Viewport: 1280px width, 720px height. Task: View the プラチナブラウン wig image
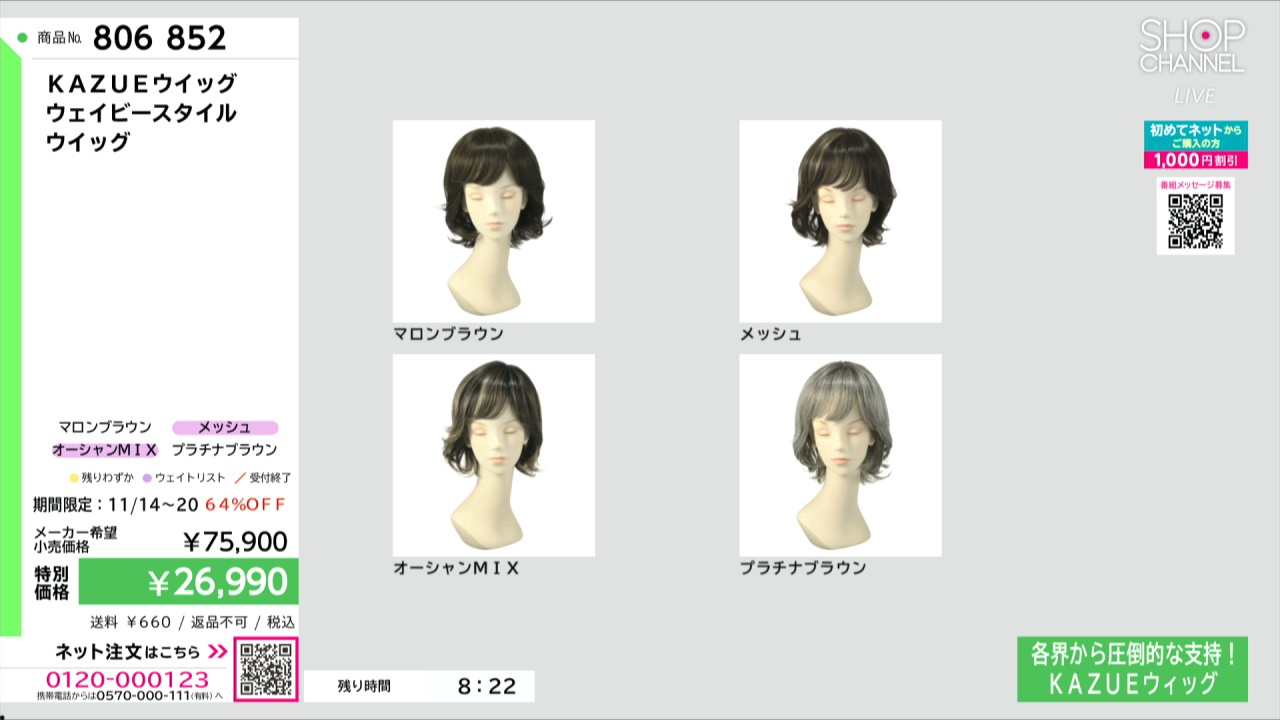pyautogui.click(x=840, y=455)
